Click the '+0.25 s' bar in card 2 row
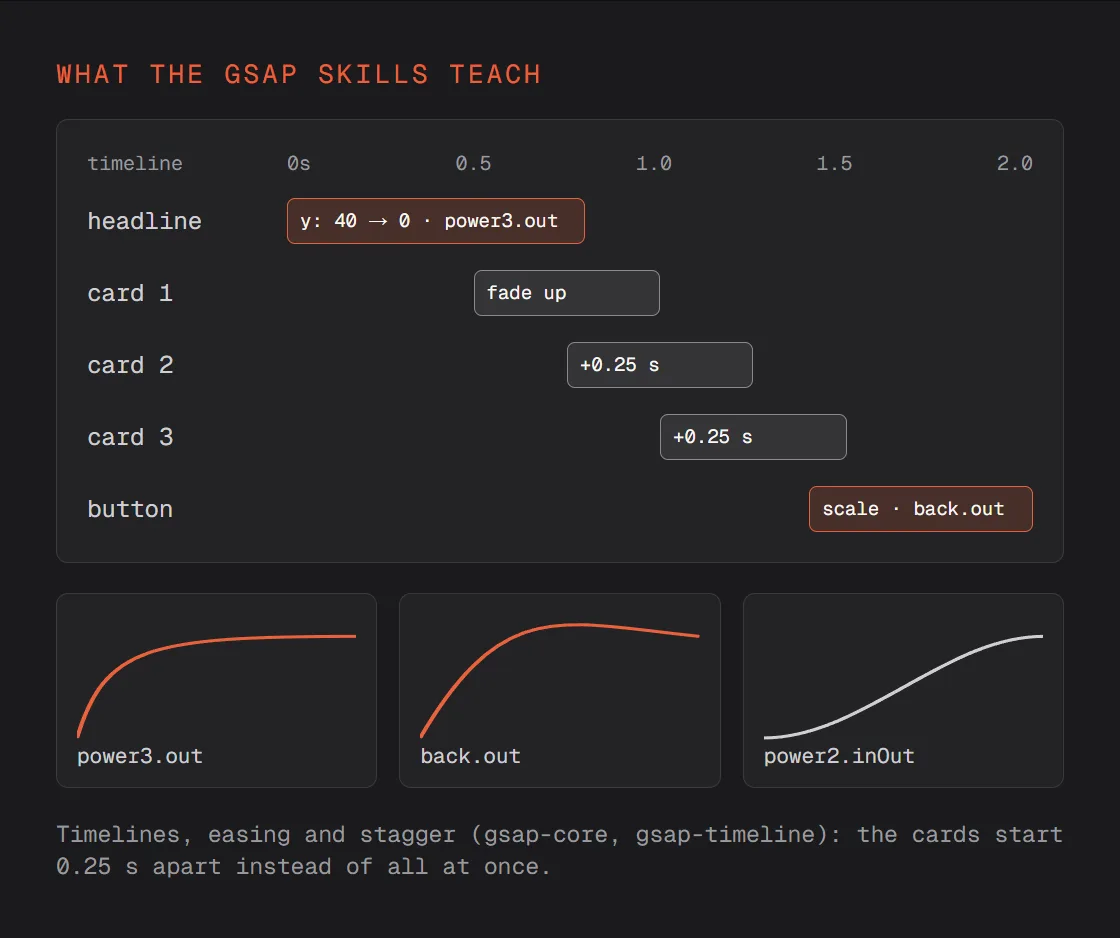The width and height of the screenshot is (1120, 938). (659, 365)
